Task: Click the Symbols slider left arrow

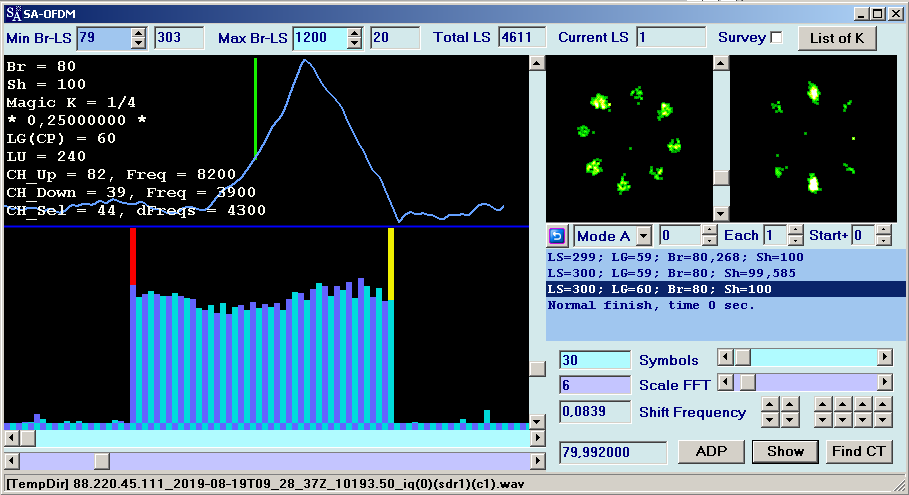Action: tap(725, 357)
